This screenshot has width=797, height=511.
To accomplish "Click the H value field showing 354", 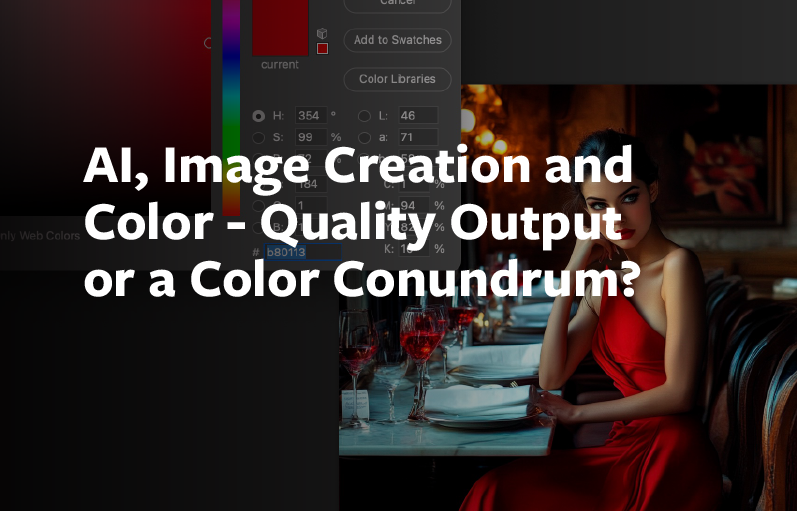I will tap(309, 116).
